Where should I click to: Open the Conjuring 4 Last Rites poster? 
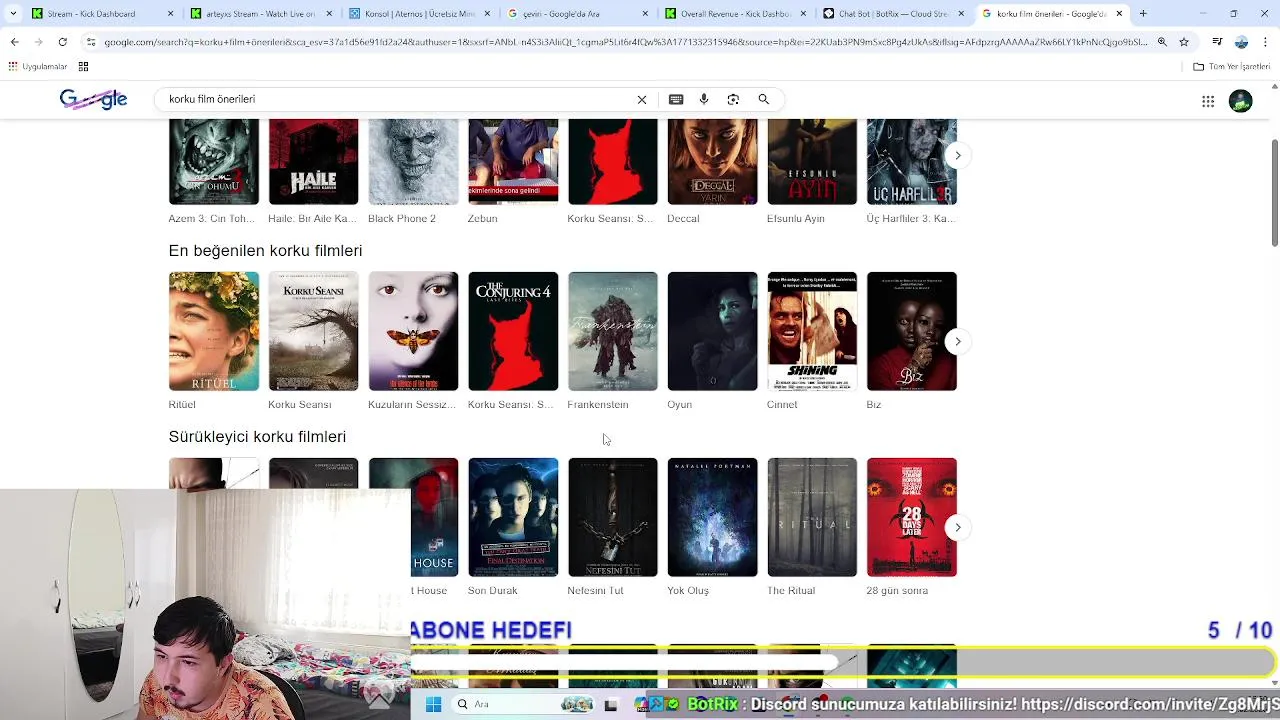click(513, 331)
